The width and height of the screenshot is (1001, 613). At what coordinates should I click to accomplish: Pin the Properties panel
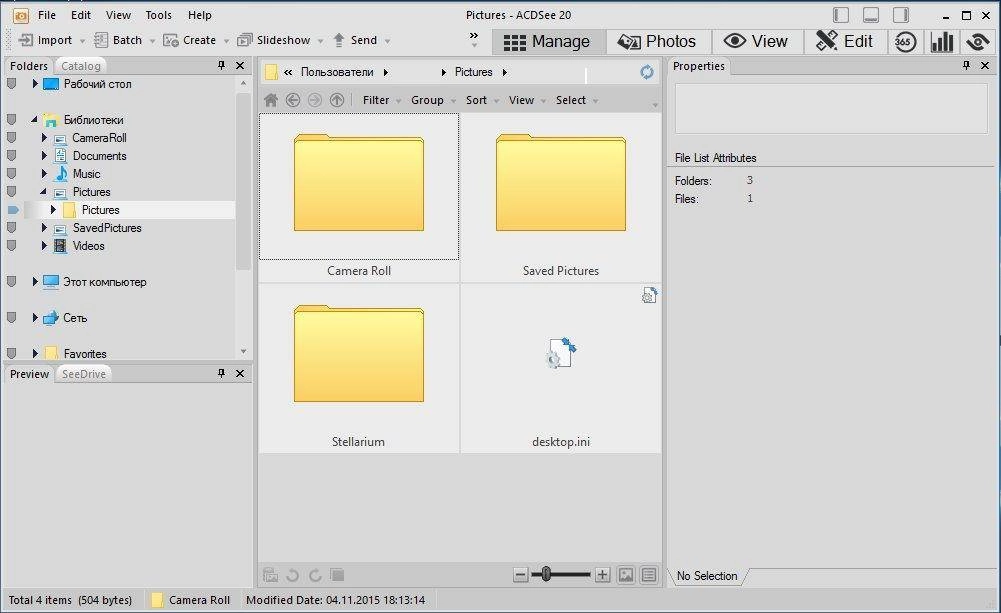click(967, 65)
